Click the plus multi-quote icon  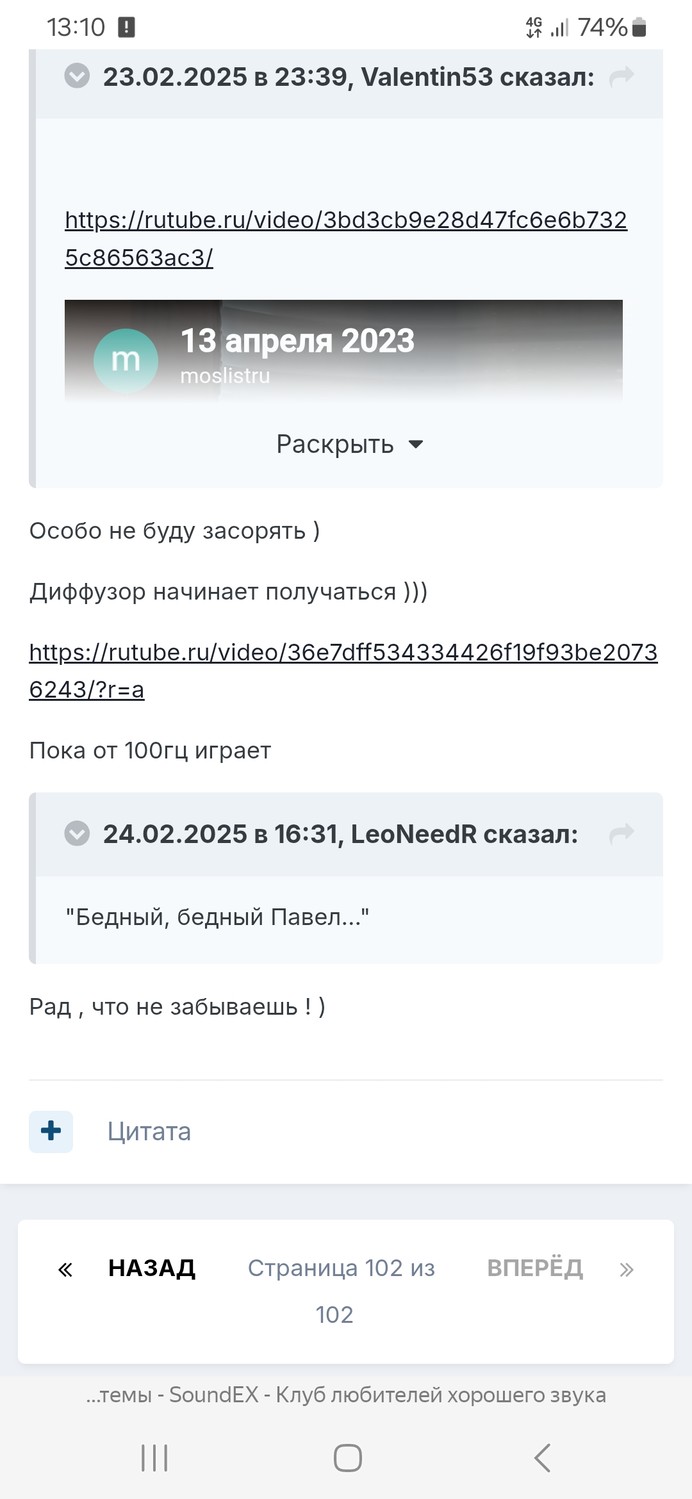pos(51,1131)
